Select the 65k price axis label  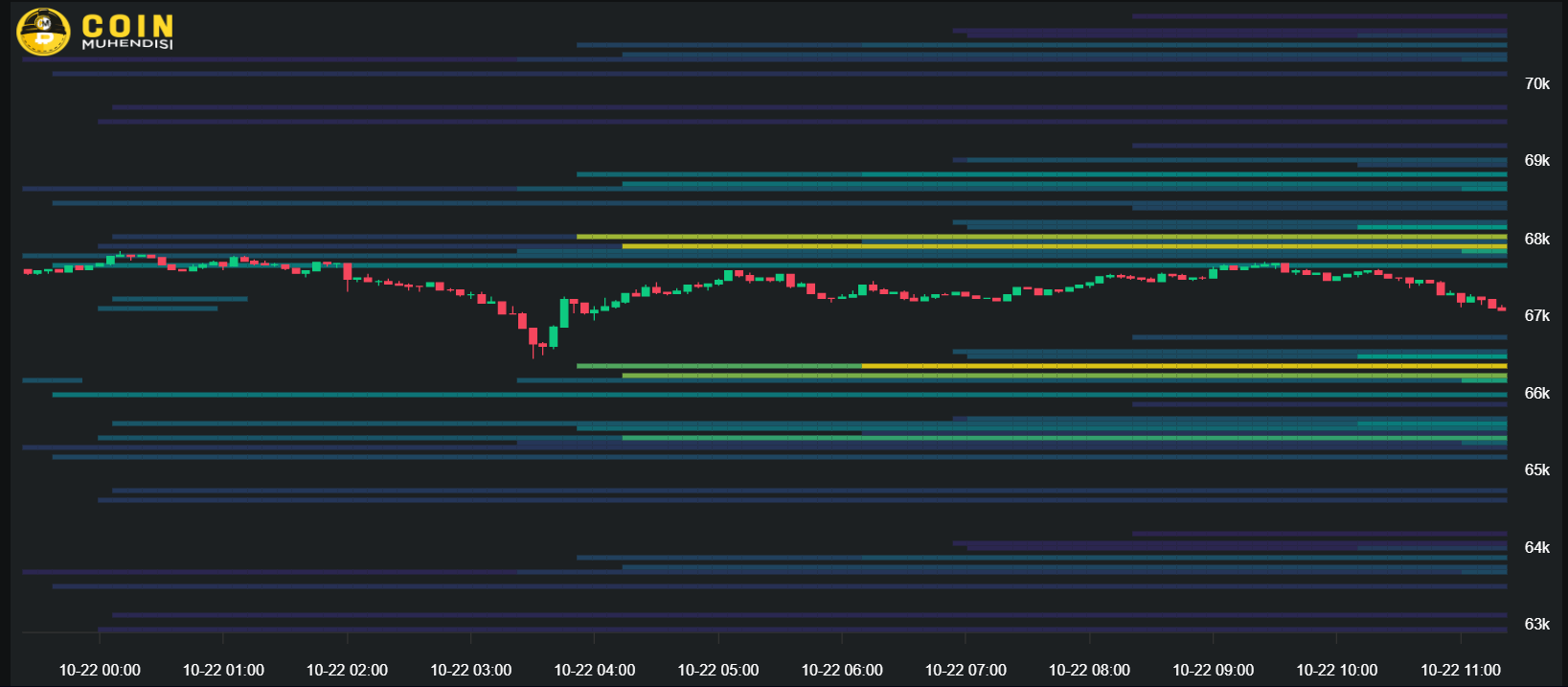tap(1536, 469)
